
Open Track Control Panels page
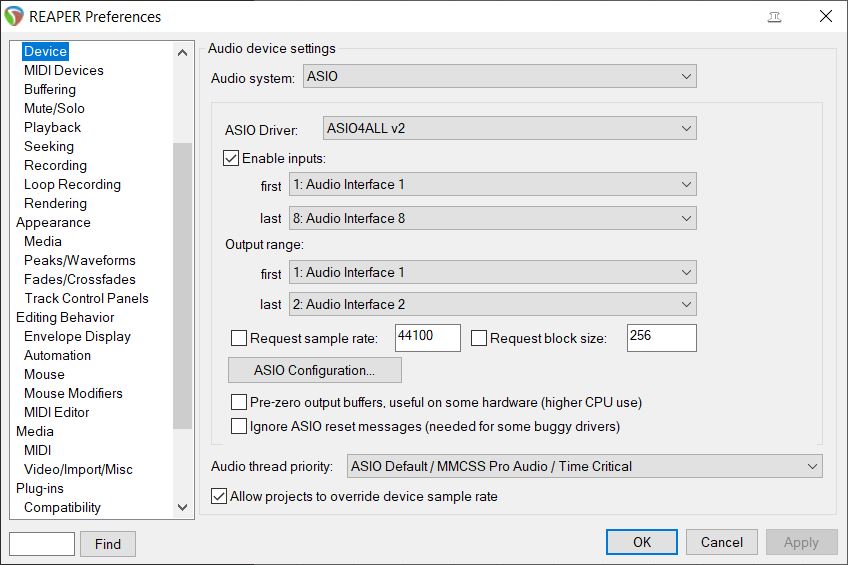click(87, 298)
